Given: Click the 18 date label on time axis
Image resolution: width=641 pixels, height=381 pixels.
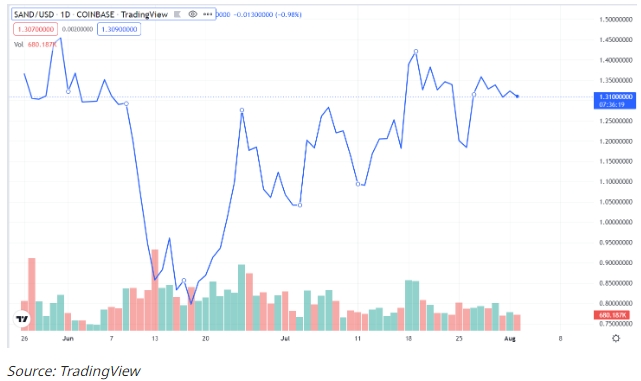Looking at the screenshot, I should (408, 338).
